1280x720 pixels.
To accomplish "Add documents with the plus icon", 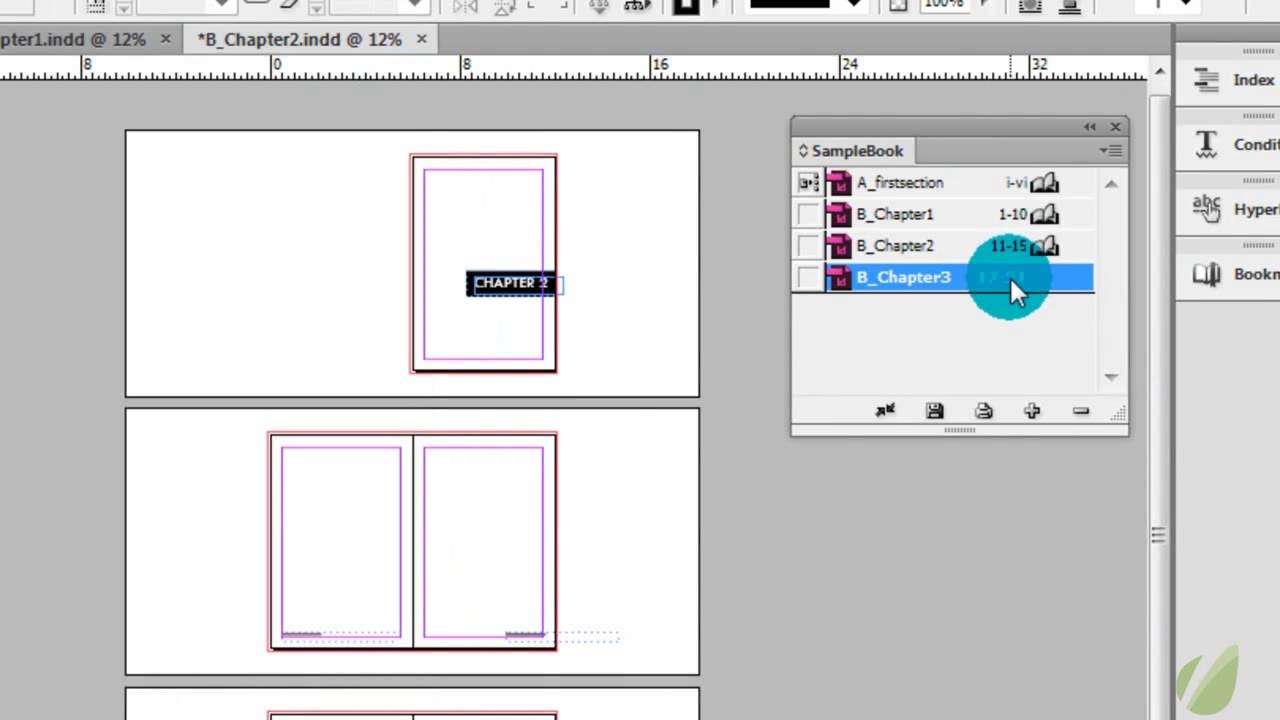I will [x=1032, y=411].
